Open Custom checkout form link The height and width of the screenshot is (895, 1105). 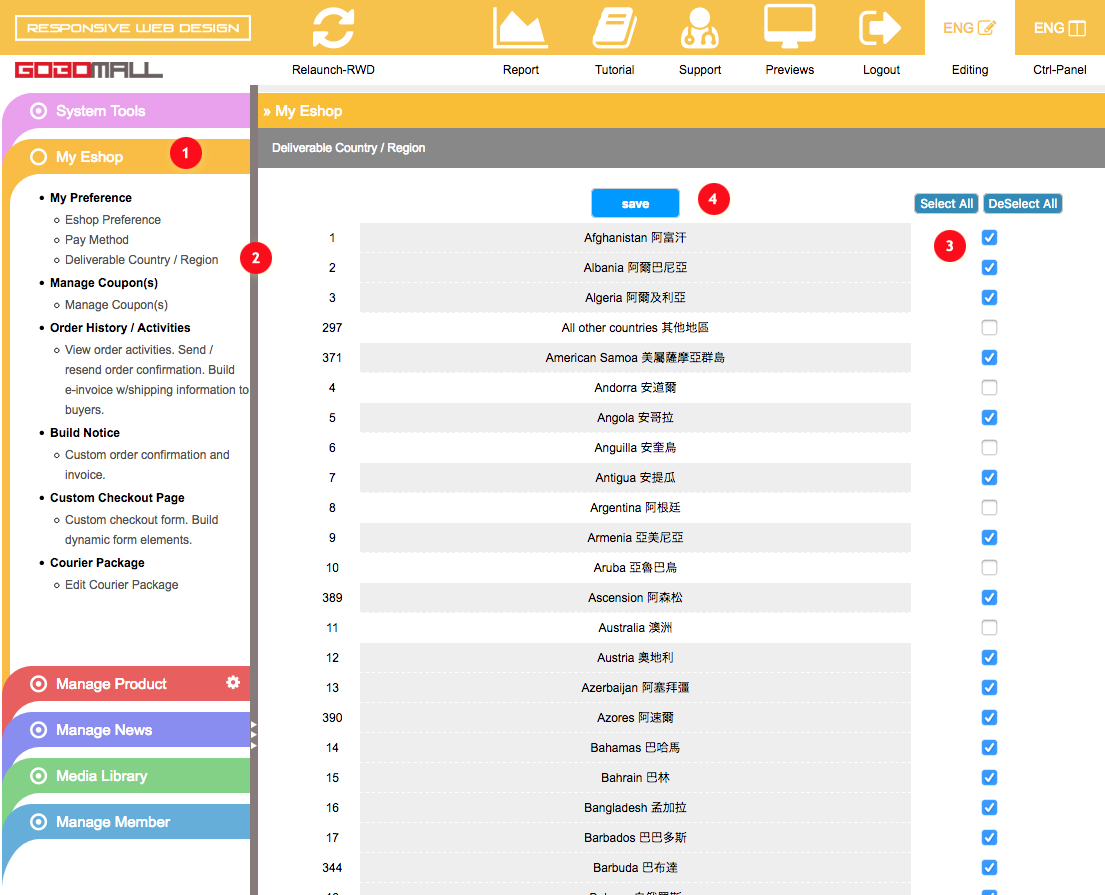click(x=142, y=529)
